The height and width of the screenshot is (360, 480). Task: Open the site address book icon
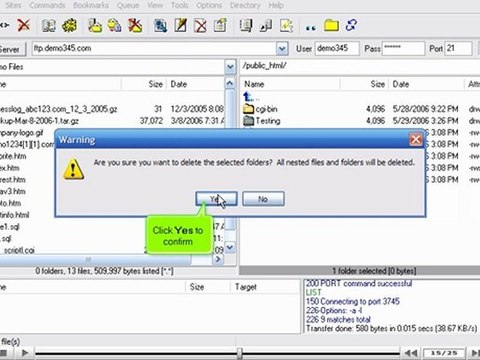coord(49,26)
